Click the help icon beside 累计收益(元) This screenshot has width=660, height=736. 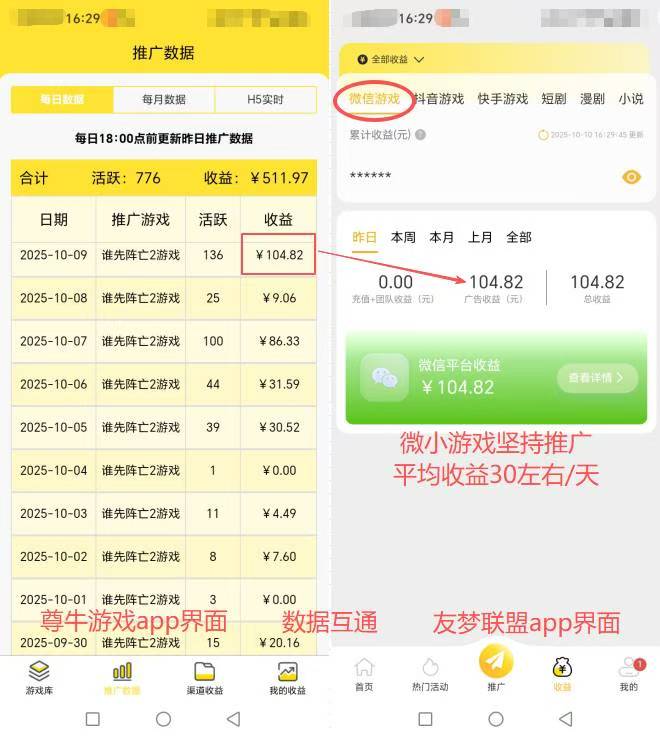tap(421, 135)
